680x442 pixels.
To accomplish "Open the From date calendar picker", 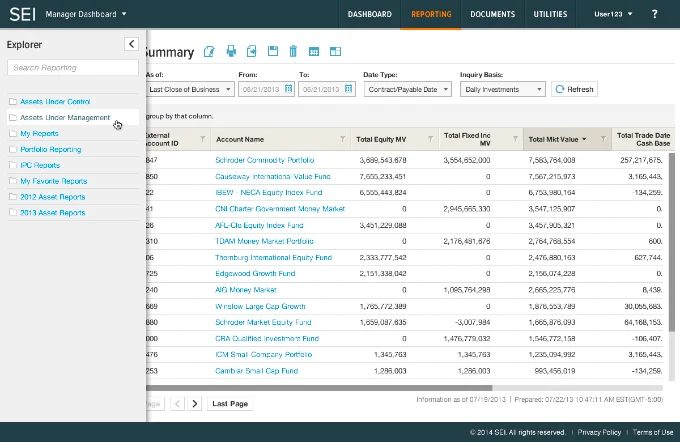I will (288, 89).
